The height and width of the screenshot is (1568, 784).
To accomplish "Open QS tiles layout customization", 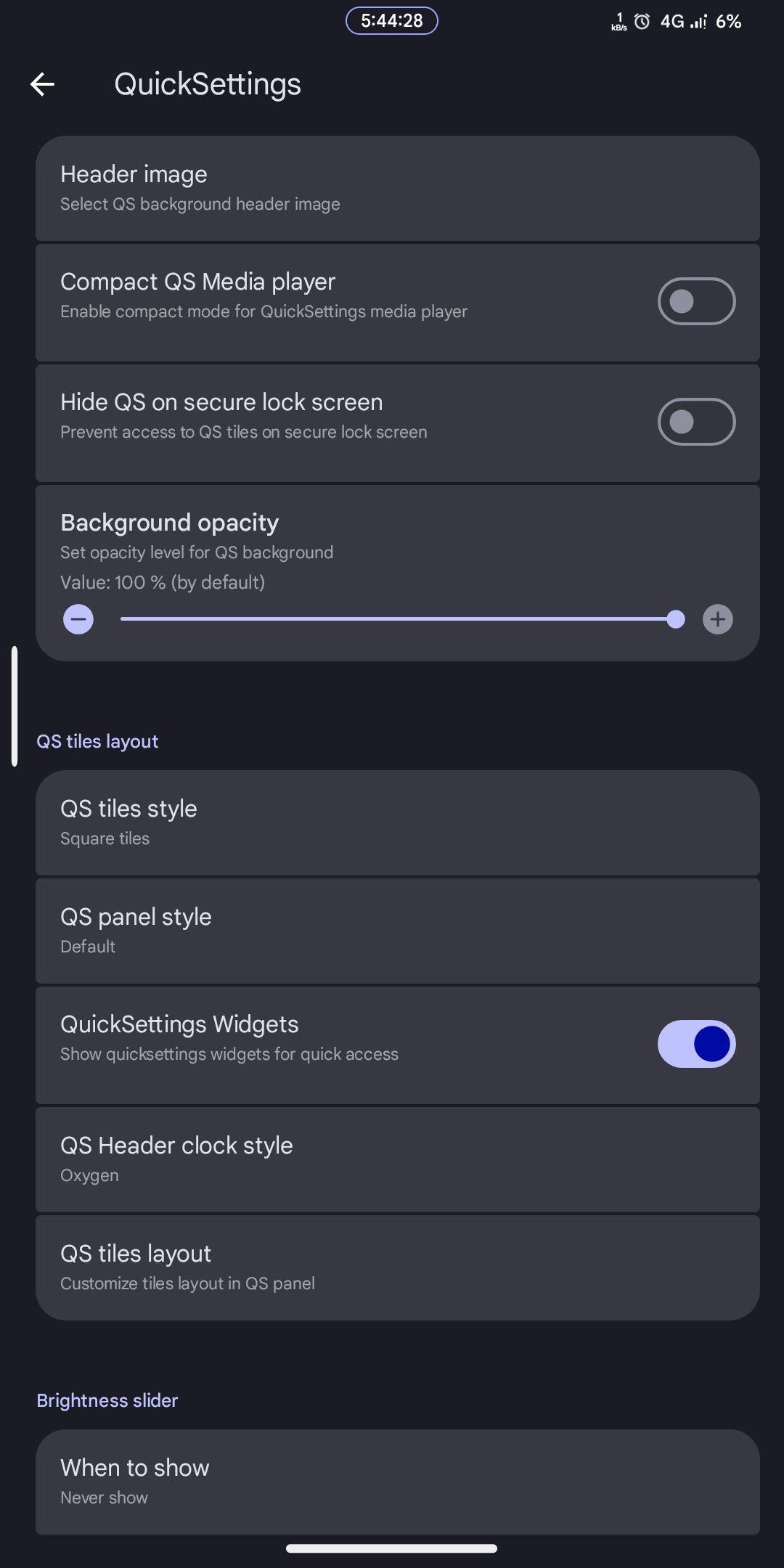I will coord(398,1267).
